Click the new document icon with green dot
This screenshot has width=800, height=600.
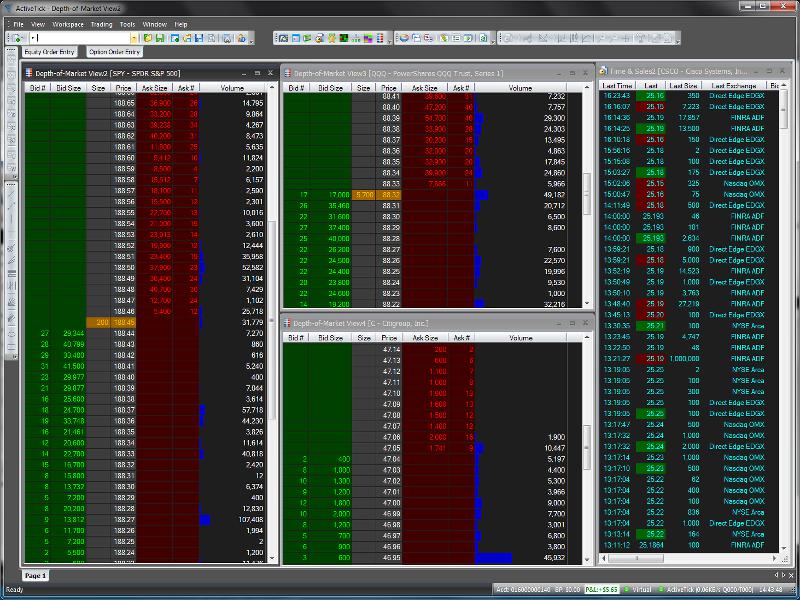click(x=17, y=38)
